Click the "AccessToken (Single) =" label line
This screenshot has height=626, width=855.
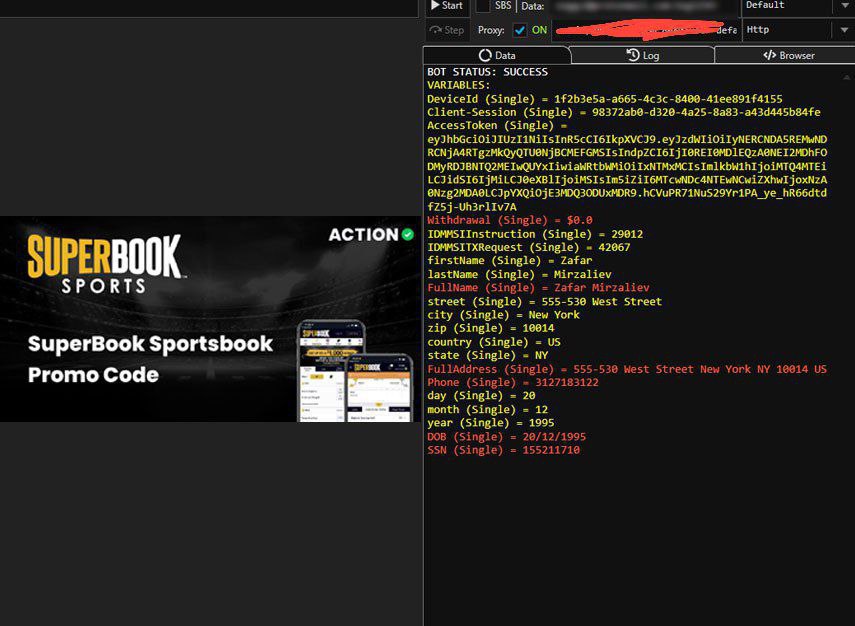pos(497,125)
